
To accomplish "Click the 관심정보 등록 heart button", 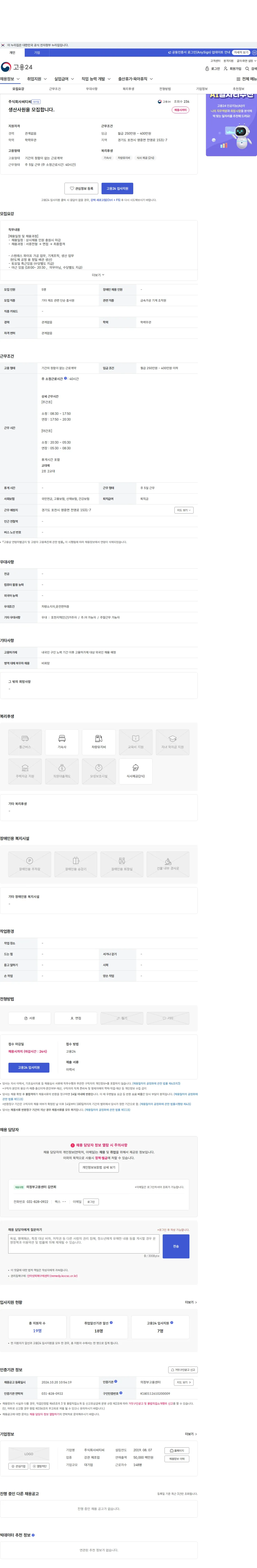I will click(81, 189).
